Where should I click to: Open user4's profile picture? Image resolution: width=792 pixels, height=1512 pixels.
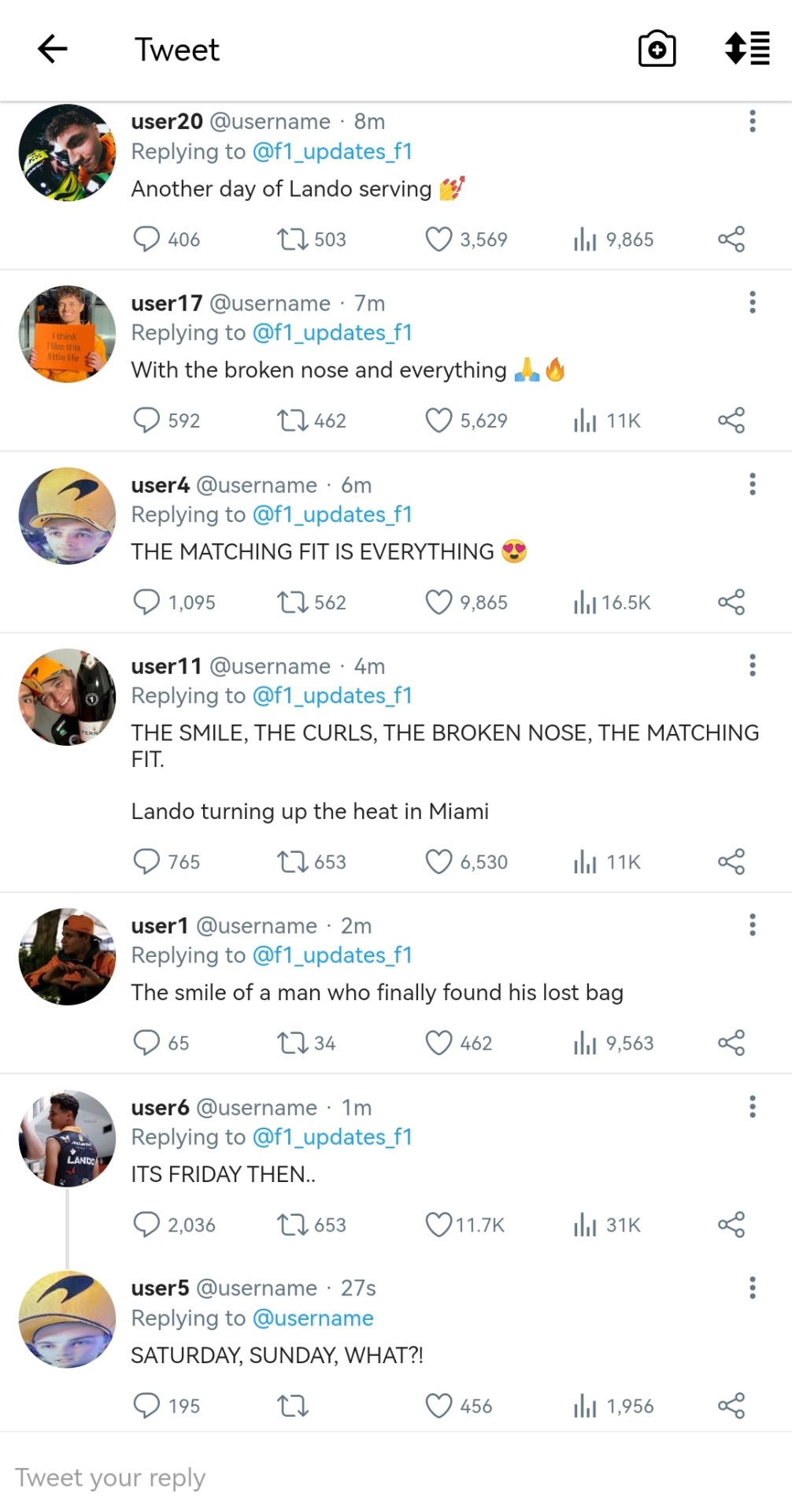point(67,516)
